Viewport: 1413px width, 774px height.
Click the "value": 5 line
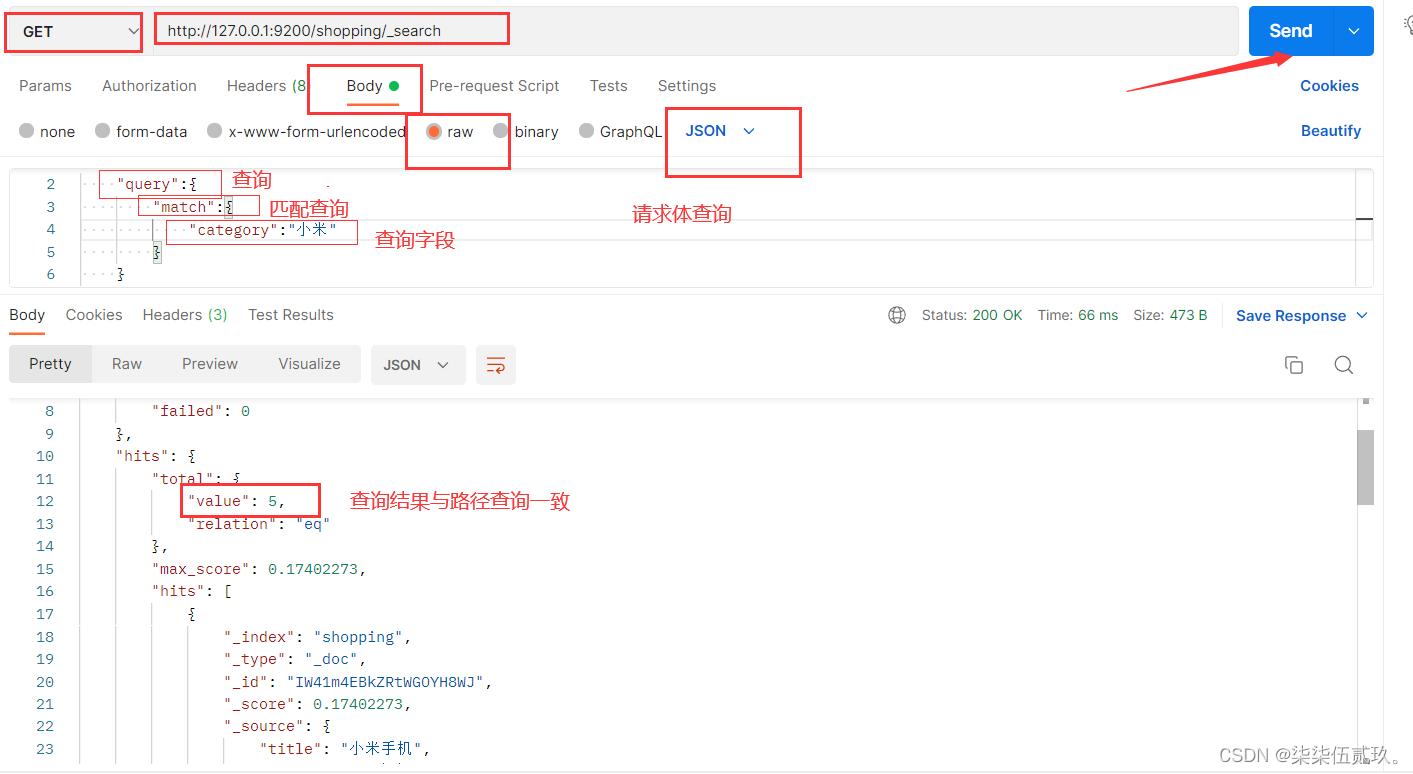pos(237,501)
